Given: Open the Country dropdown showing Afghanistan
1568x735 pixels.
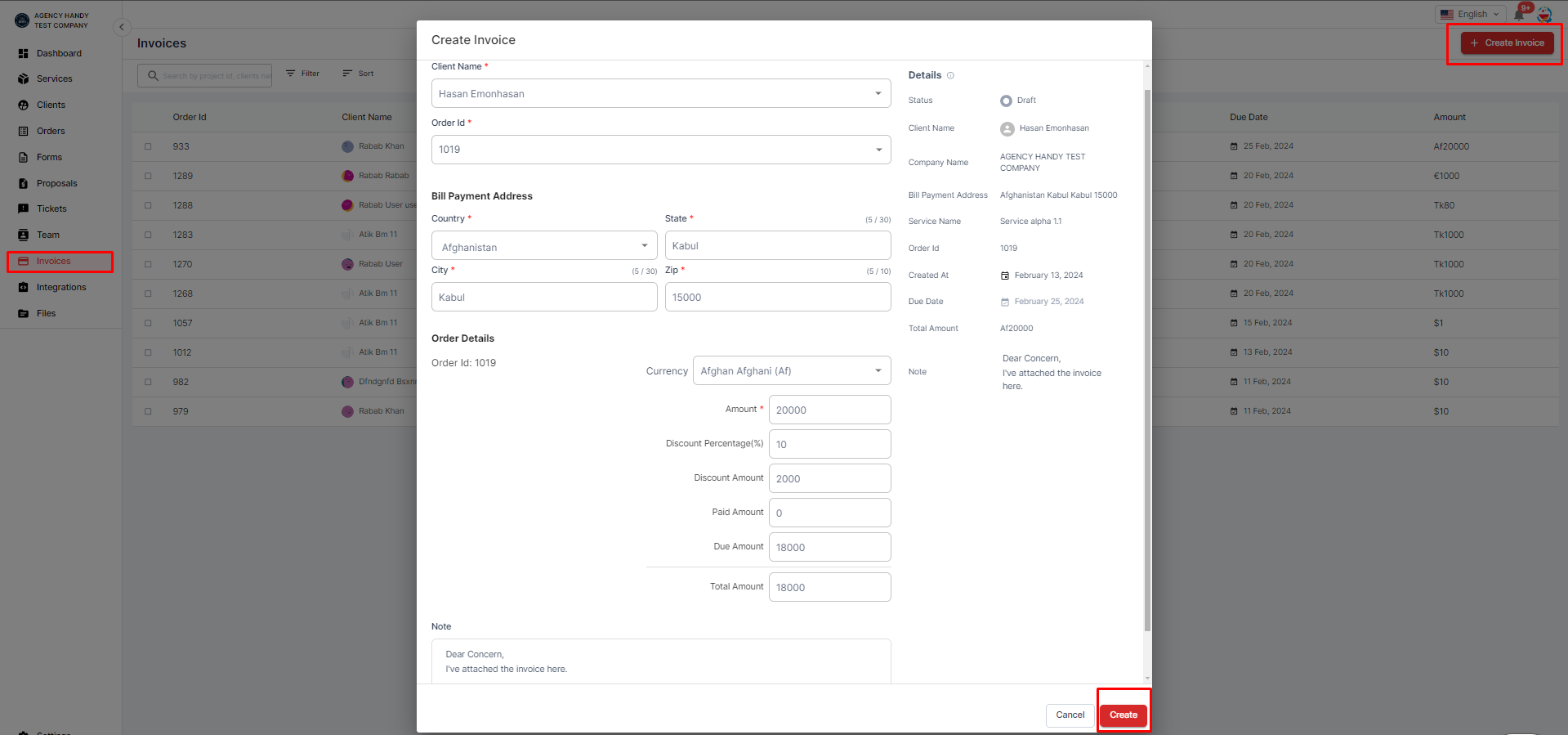Looking at the screenshot, I should click(644, 245).
